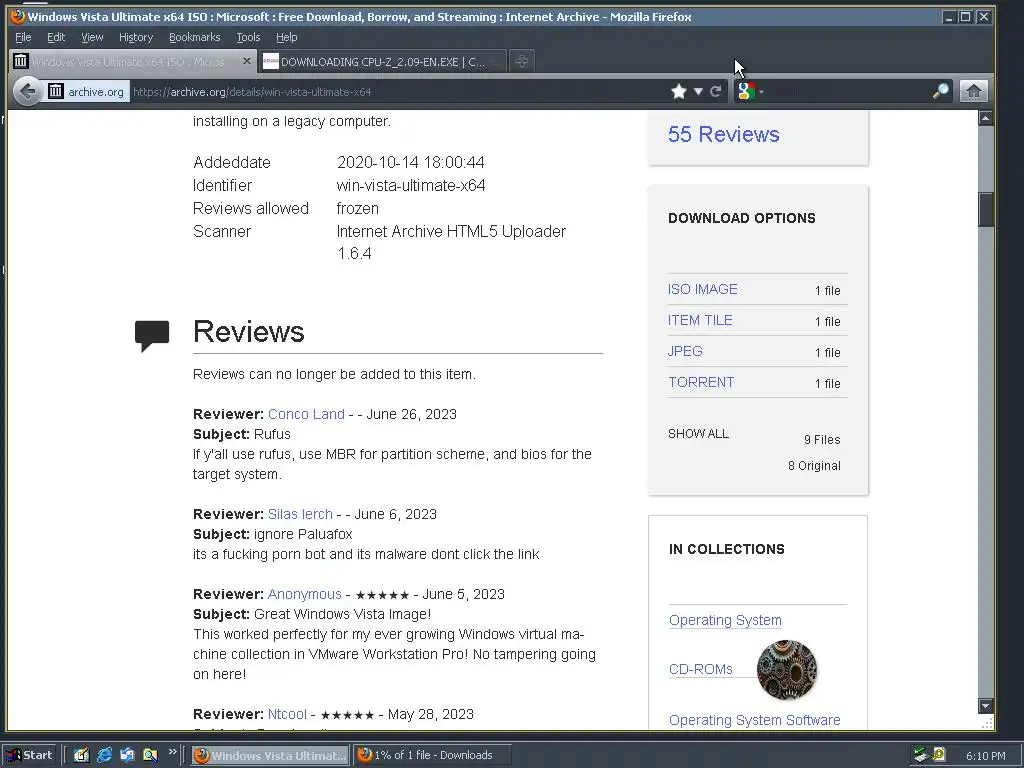1024x768 pixels.
Task: Open the CD-ROMs collection link
Action: [700, 669]
